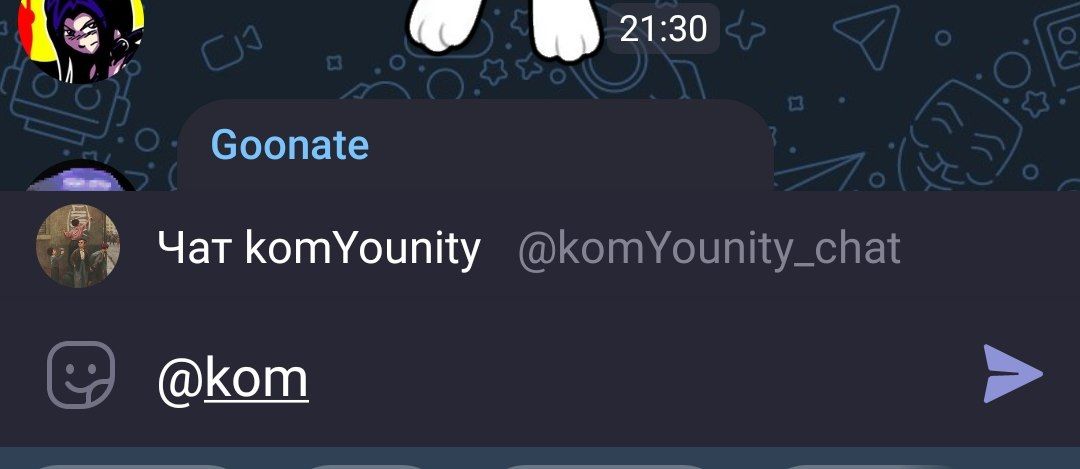The image size is (1080, 469).
Task: Open the sticker and emoji panel
Action: 81,375
